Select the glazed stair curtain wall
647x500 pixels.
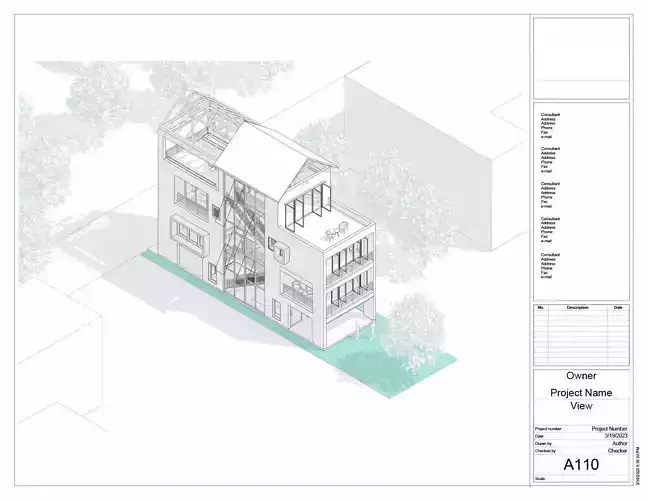[244, 243]
